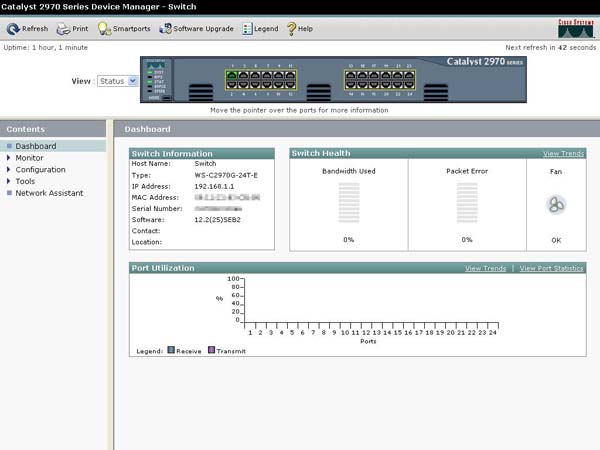Click software version 12.2(25)SEB2
Image resolution: width=600 pixels, height=450 pixels.
pos(217,220)
